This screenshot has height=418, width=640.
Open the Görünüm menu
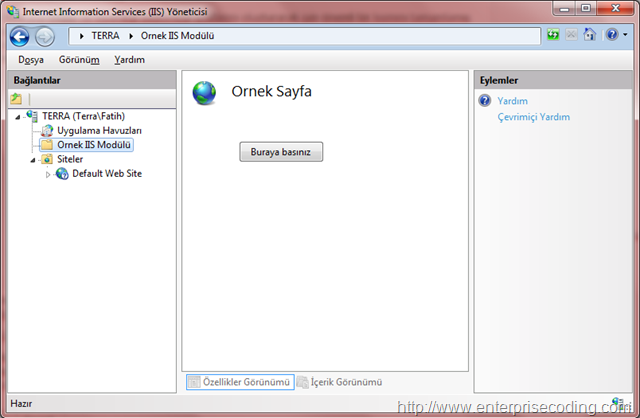[x=79, y=60]
